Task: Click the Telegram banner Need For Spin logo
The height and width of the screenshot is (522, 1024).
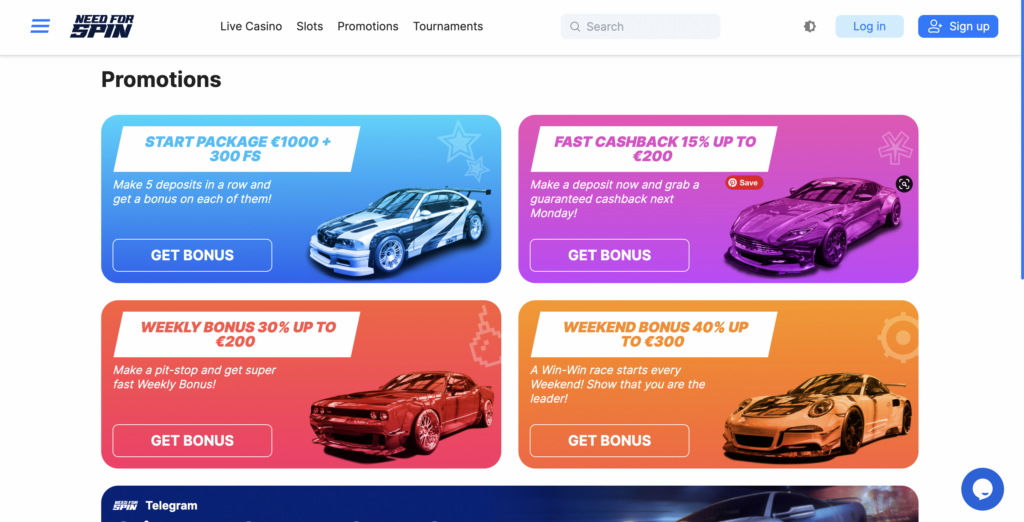Action: coord(125,506)
